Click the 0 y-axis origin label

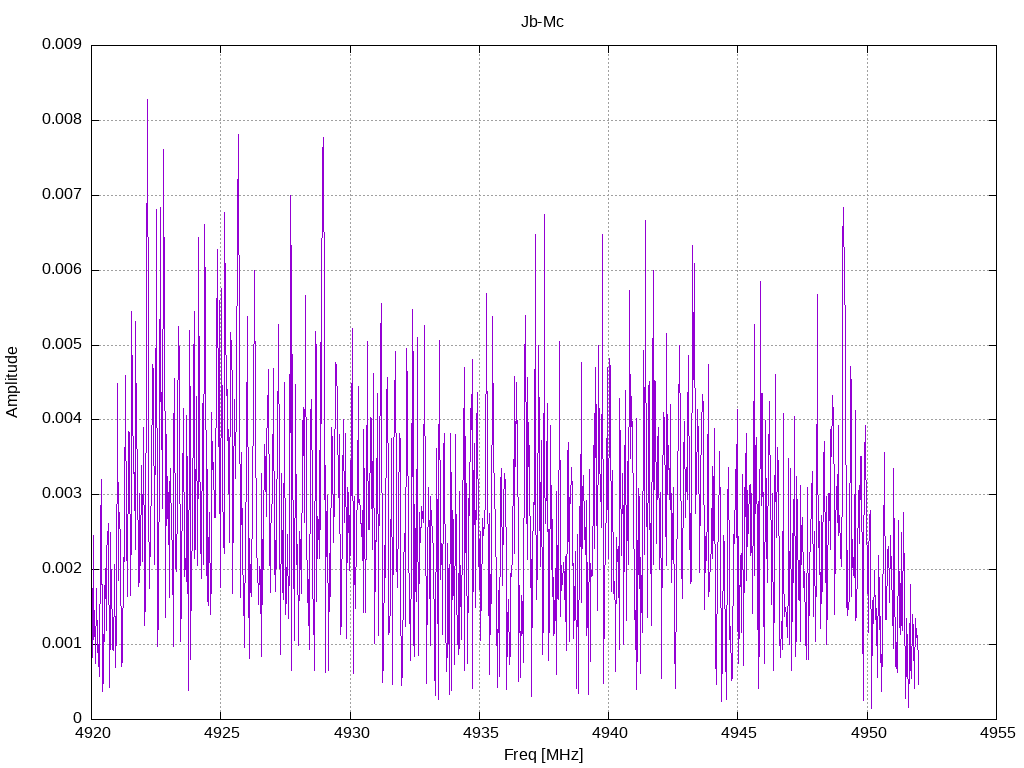click(77, 718)
